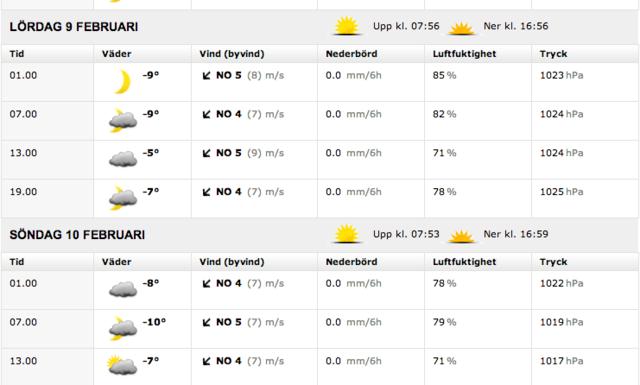Click the cloudy night icon at Saturday 07.00
Image resolution: width=640 pixels, height=385 pixels.
[x=122, y=120]
